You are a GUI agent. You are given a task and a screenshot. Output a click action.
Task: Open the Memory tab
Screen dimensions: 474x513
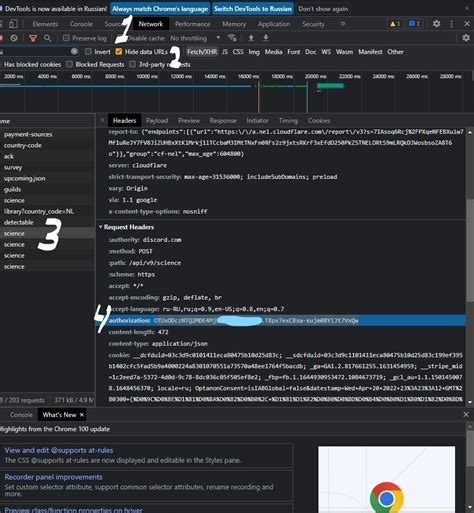click(234, 24)
